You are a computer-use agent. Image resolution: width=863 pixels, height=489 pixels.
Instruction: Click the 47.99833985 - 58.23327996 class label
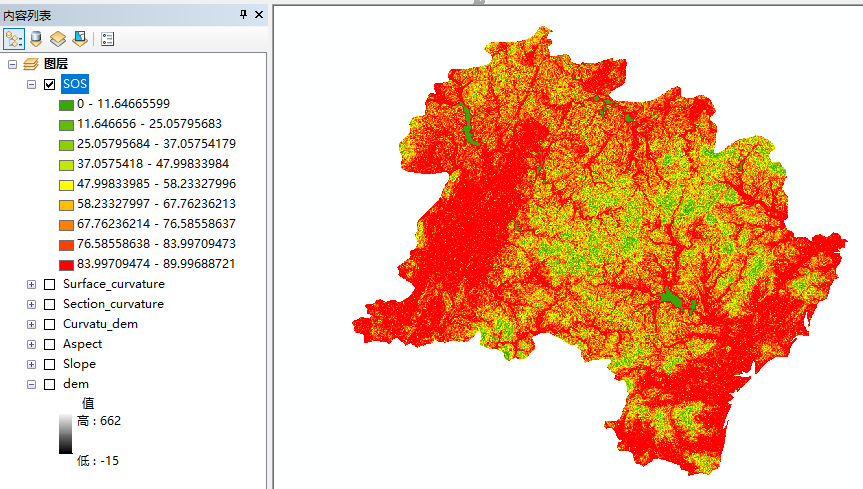point(156,183)
